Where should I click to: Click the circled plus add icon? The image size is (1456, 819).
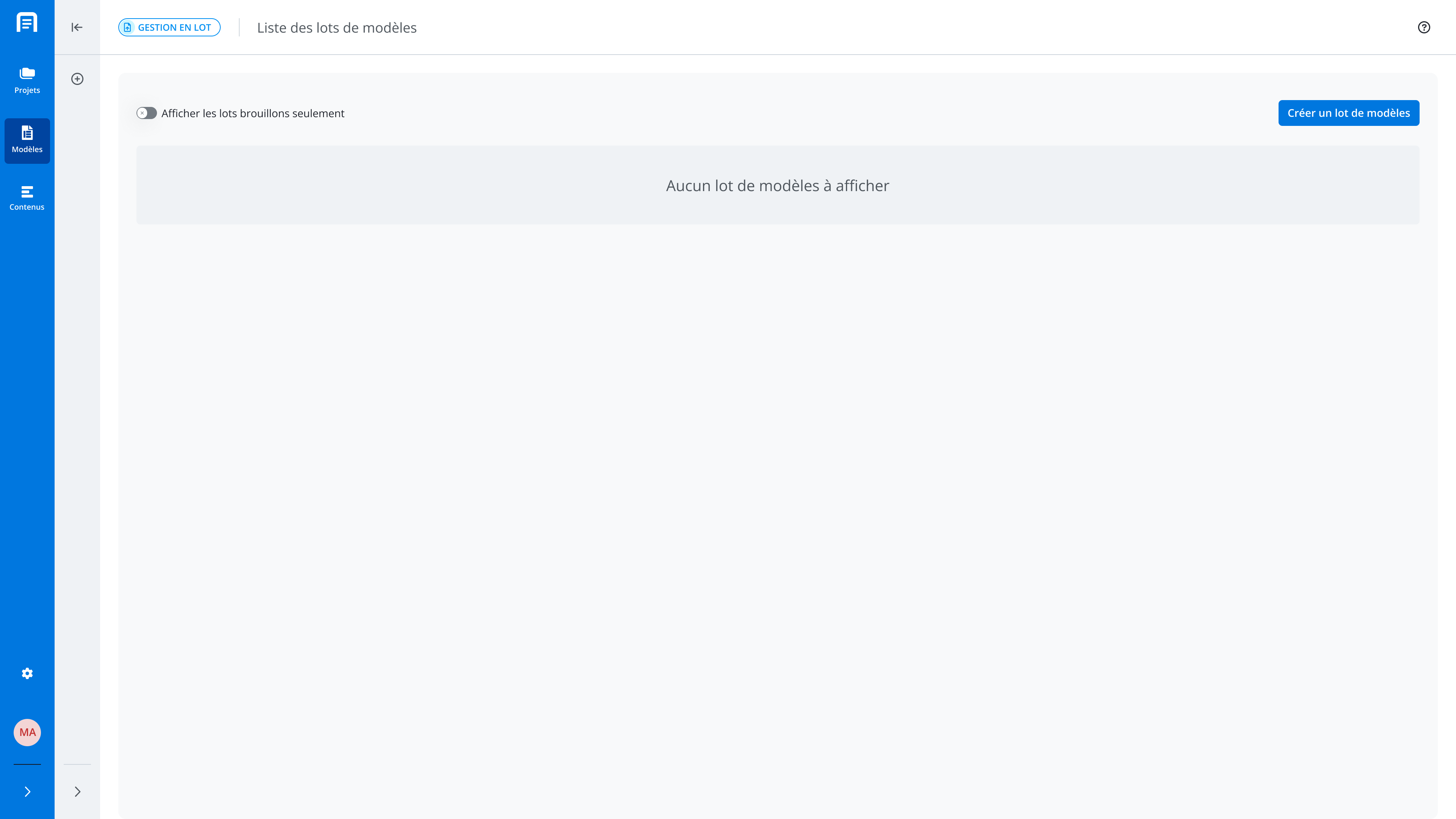[x=77, y=79]
